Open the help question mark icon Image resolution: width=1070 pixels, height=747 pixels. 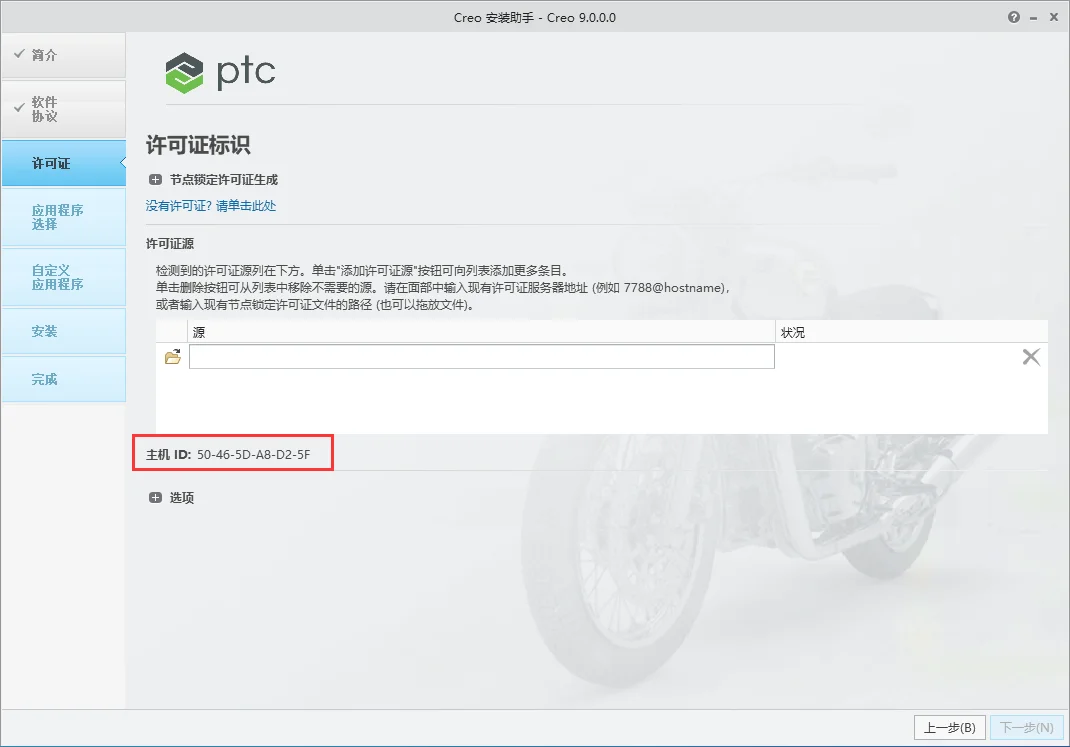pyautogui.click(x=1013, y=18)
